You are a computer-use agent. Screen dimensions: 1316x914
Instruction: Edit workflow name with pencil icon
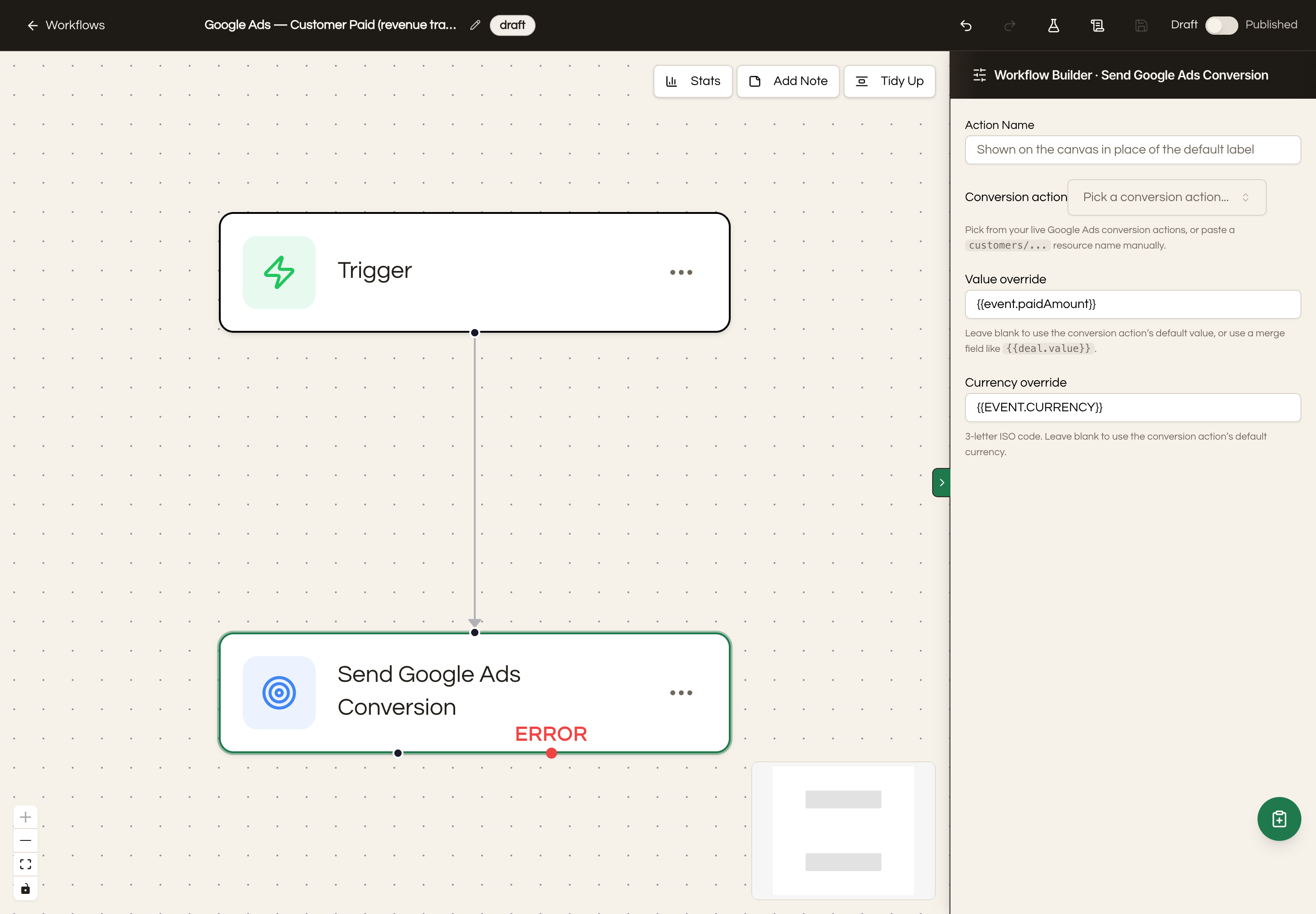[475, 25]
